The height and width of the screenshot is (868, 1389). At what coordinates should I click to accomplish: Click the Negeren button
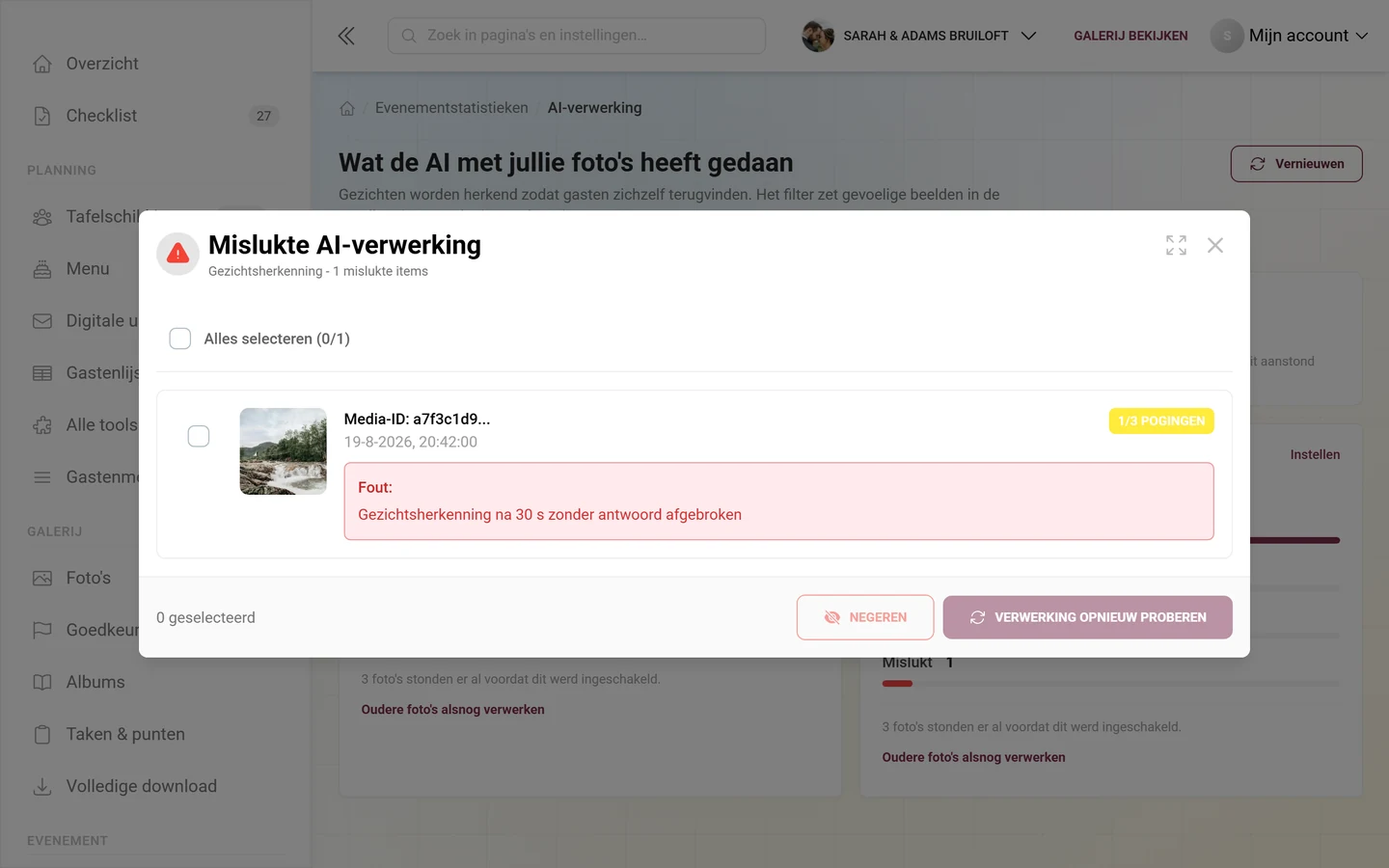coord(865,617)
